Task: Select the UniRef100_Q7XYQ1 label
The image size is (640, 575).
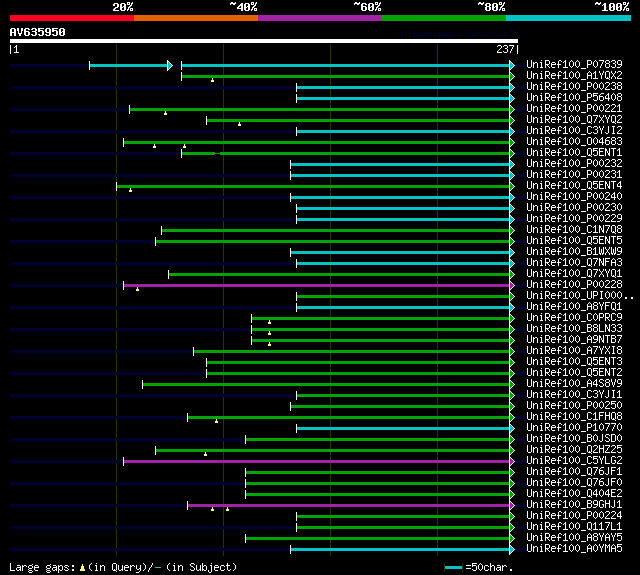Action: pos(574,274)
